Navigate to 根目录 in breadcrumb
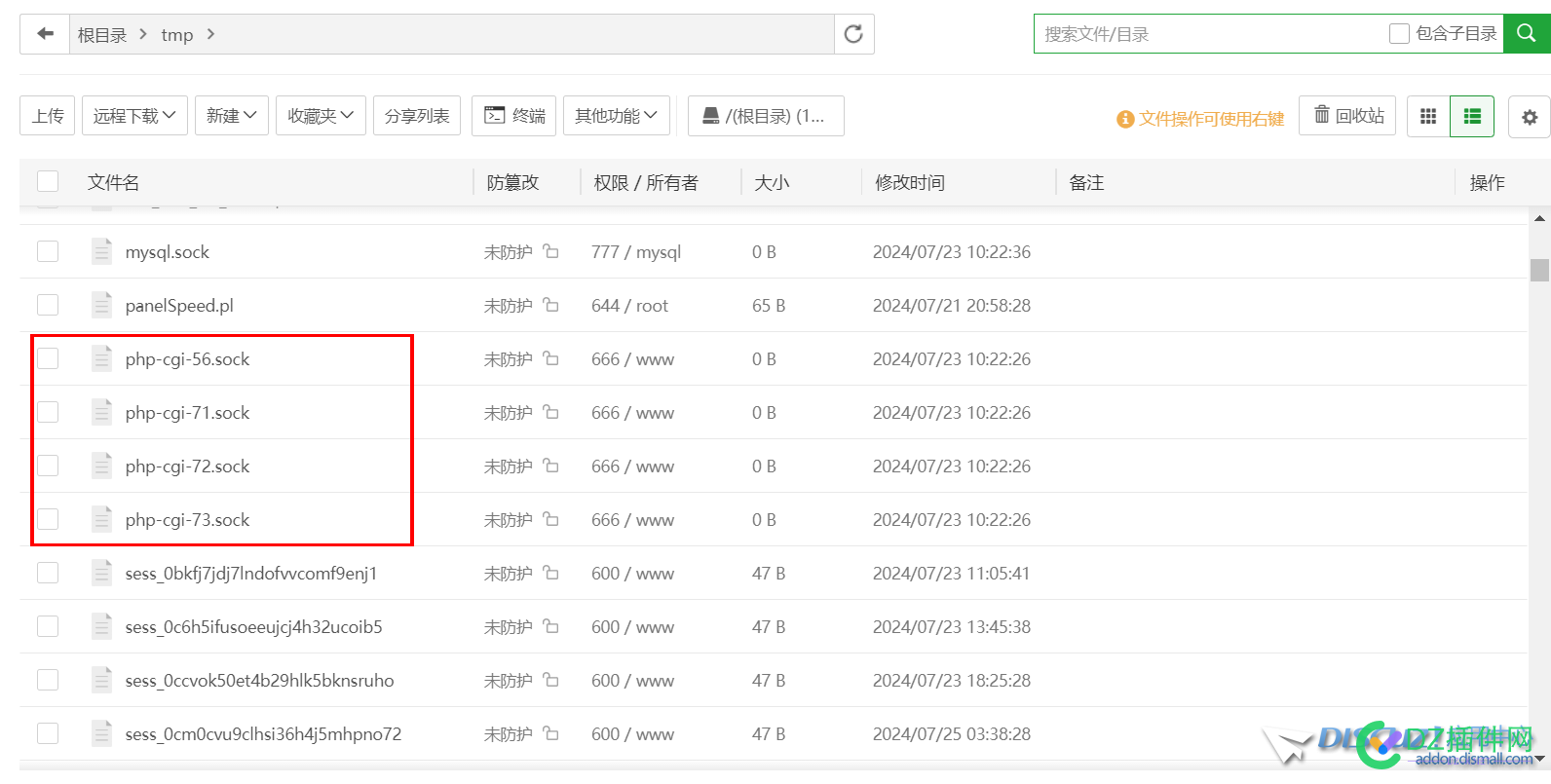The image size is (1551, 784). [102, 35]
